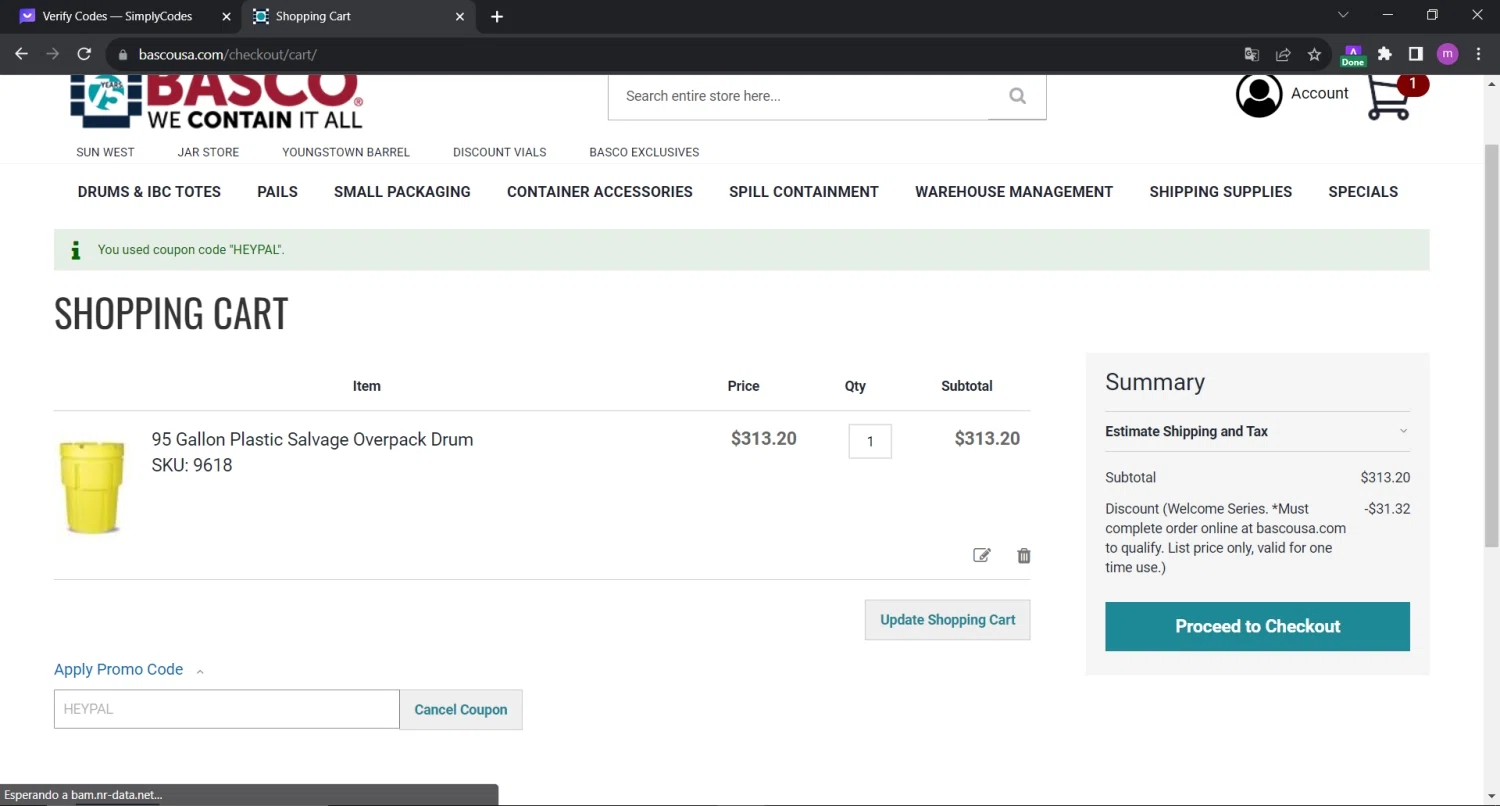
Task: Click the search magnifier icon
Action: click(1017, 96)
